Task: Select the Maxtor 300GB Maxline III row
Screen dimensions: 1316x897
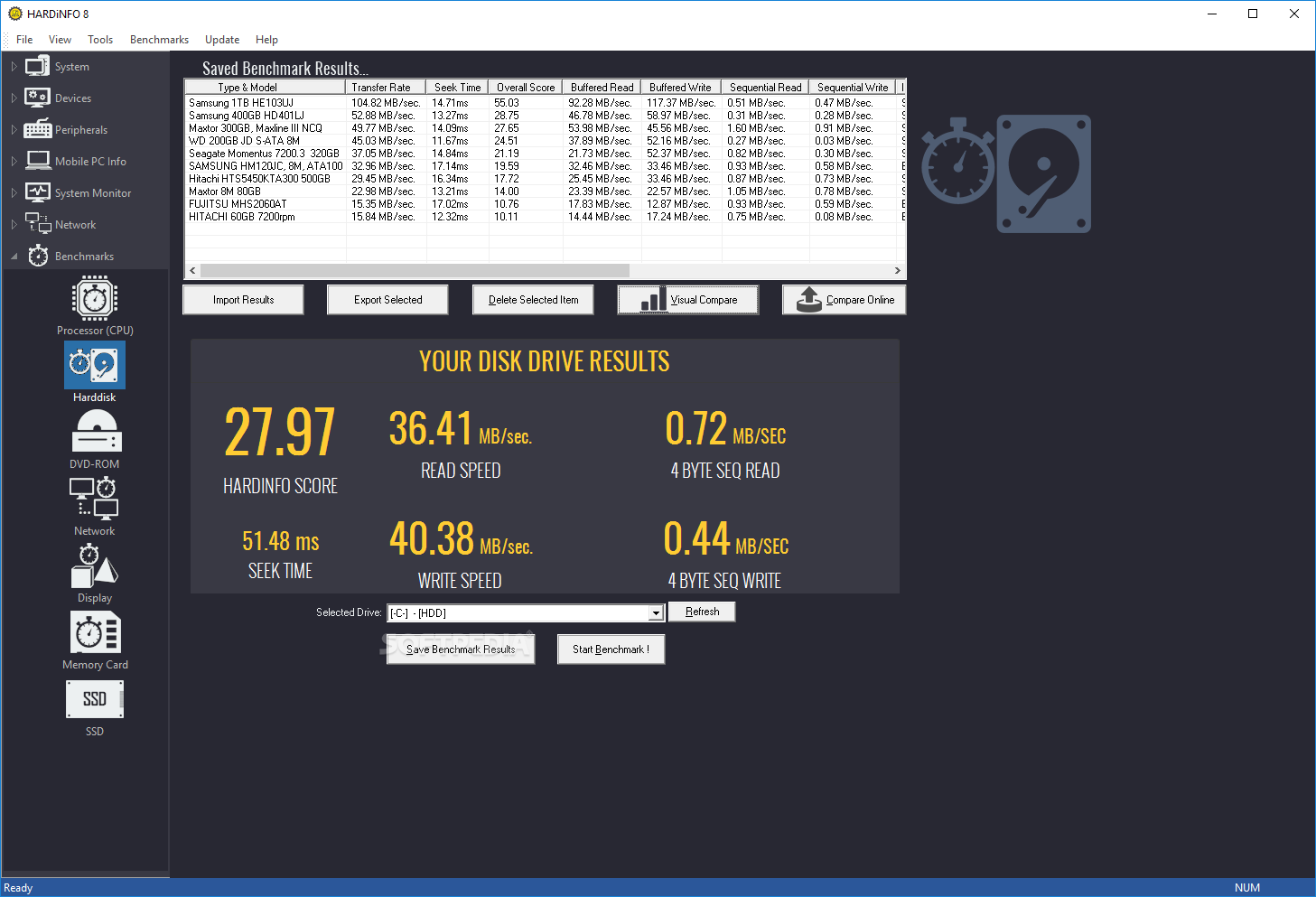Action: pyautogui.click(x=545, y=128)
